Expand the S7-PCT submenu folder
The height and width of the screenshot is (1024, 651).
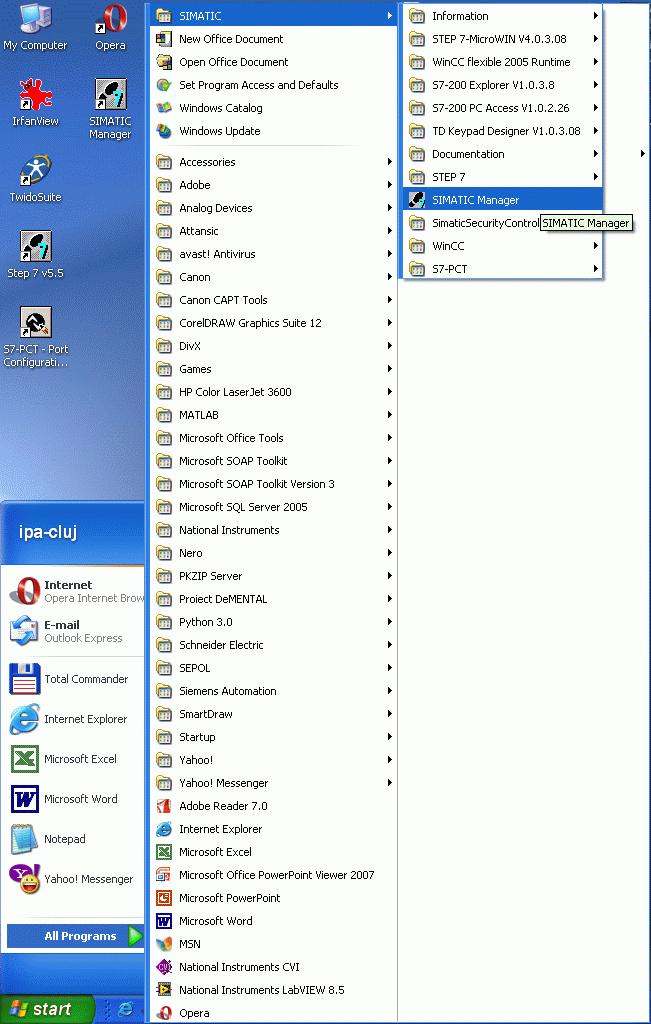click(x=502, y=269)
